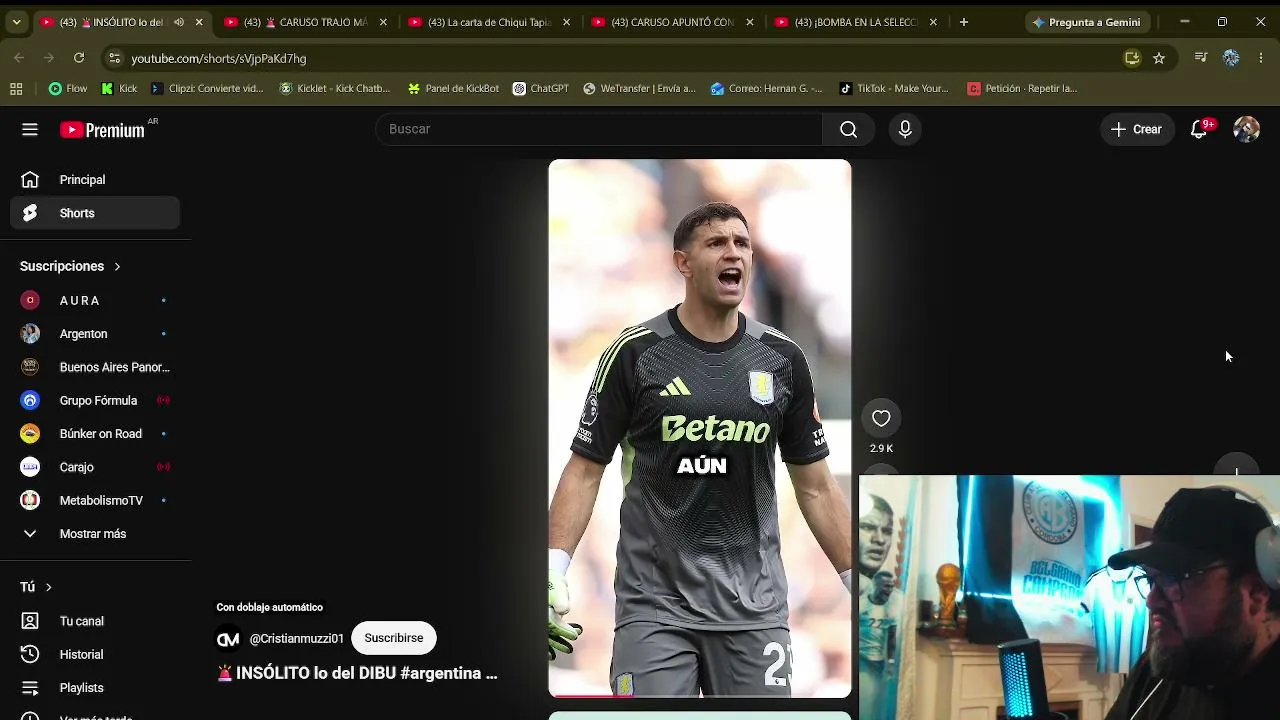The width and height of the screenshot is (1280, 720).
Task: Like the short with the heart button
Action: tap(881, 418)
